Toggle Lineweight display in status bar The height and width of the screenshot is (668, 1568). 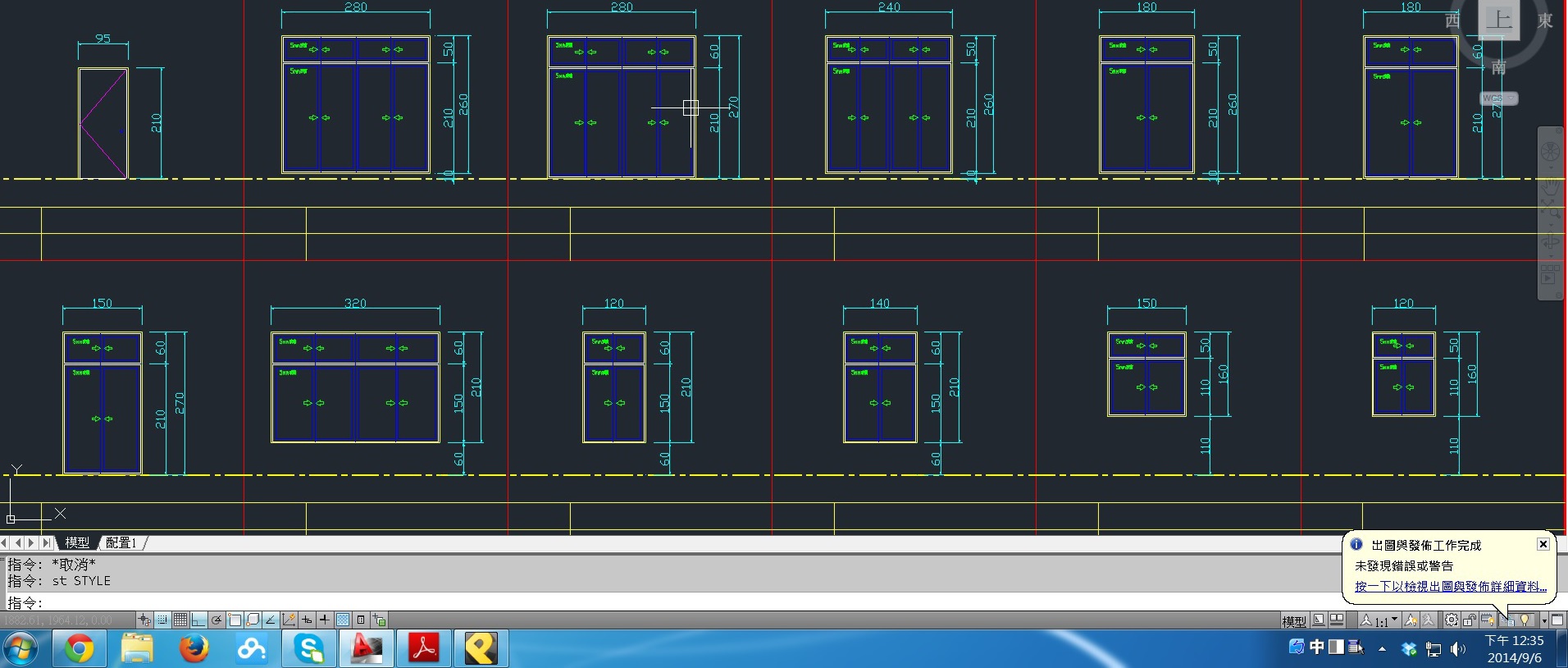tap(325, 620)
